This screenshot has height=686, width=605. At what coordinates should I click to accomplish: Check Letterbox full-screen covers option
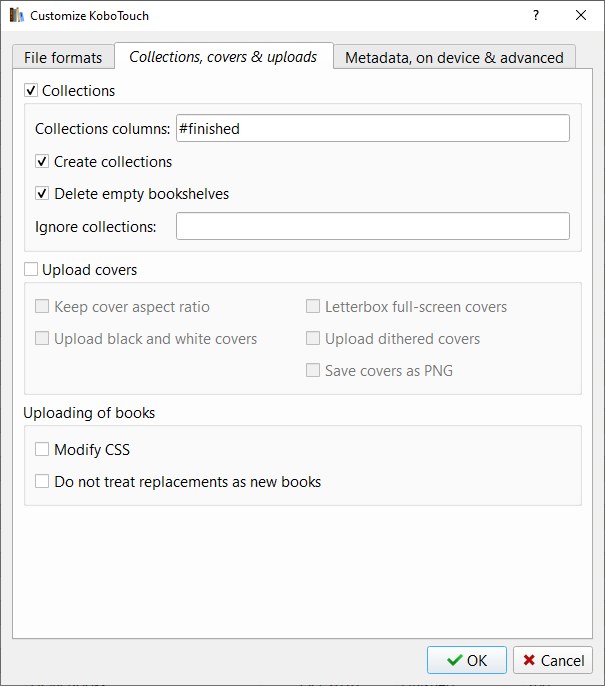[x=313, y=307]
